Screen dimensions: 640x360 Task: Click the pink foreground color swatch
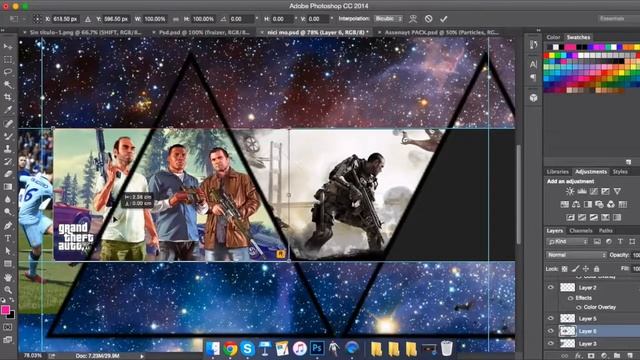[5, 310]
